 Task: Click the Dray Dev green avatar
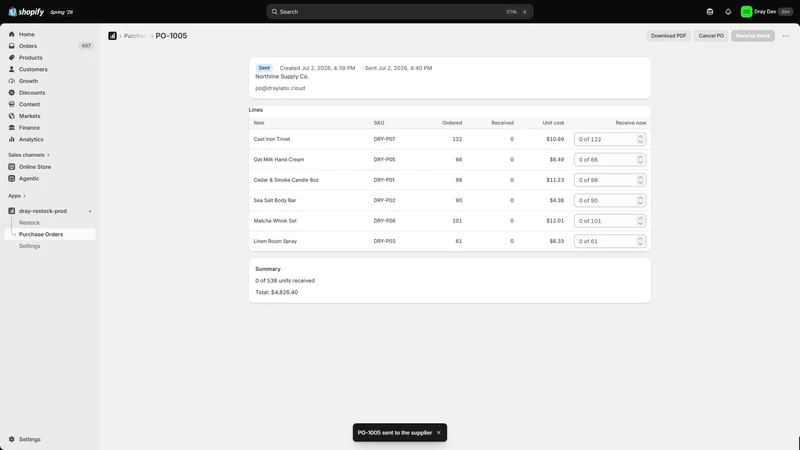coord(746,12)
